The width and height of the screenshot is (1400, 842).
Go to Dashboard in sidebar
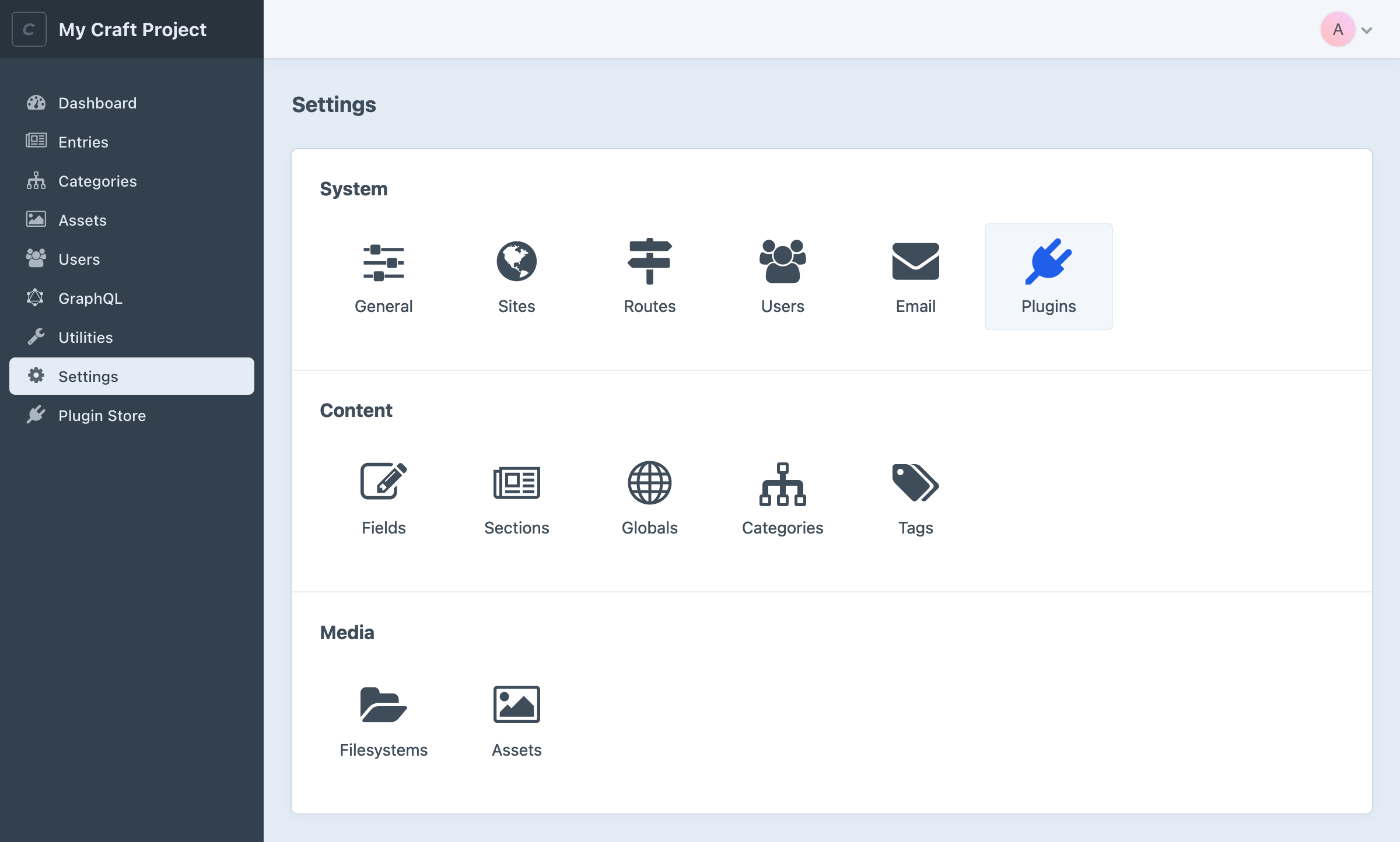(x=132, y=103)
